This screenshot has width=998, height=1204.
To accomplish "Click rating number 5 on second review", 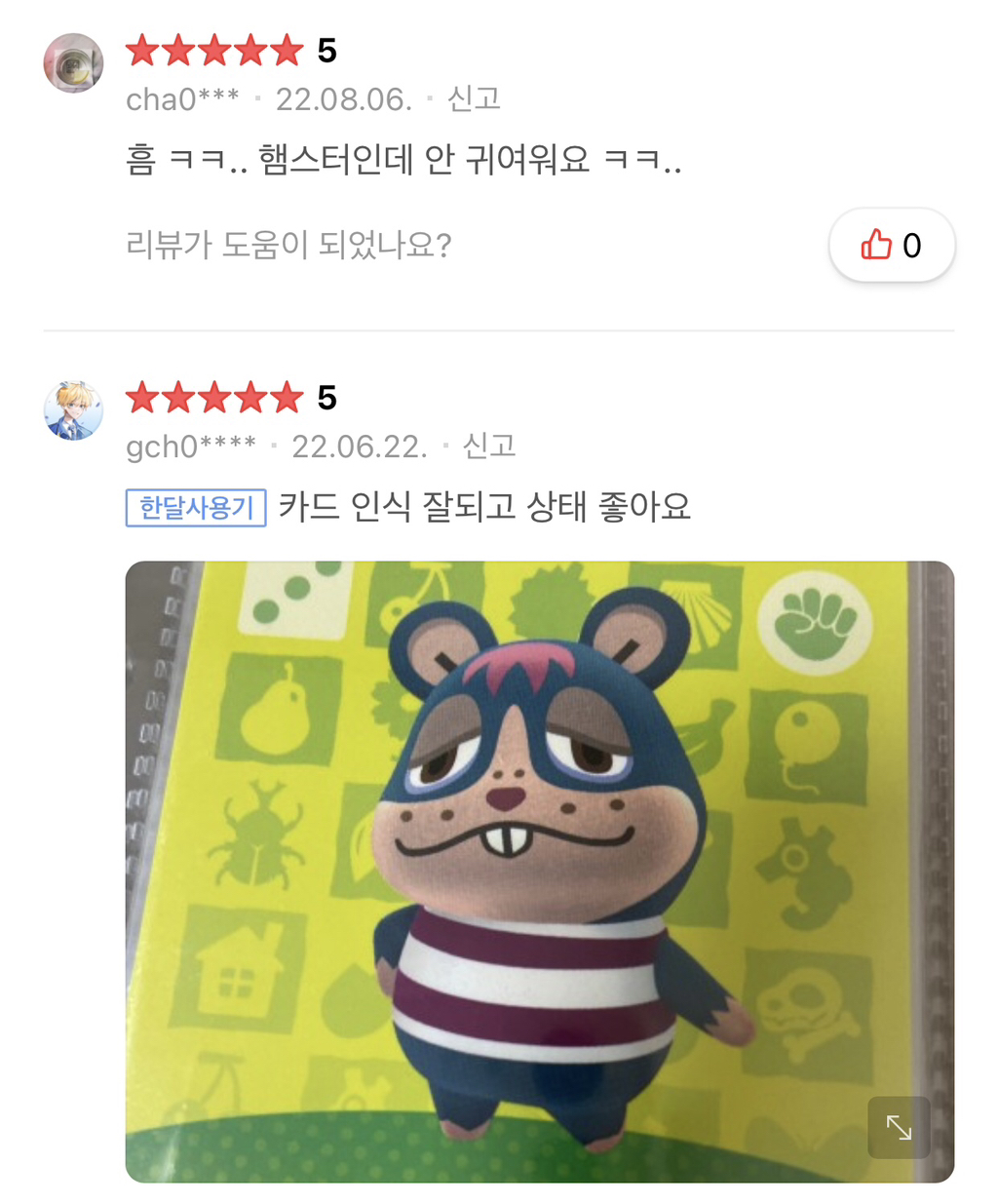I will [327, 398].
